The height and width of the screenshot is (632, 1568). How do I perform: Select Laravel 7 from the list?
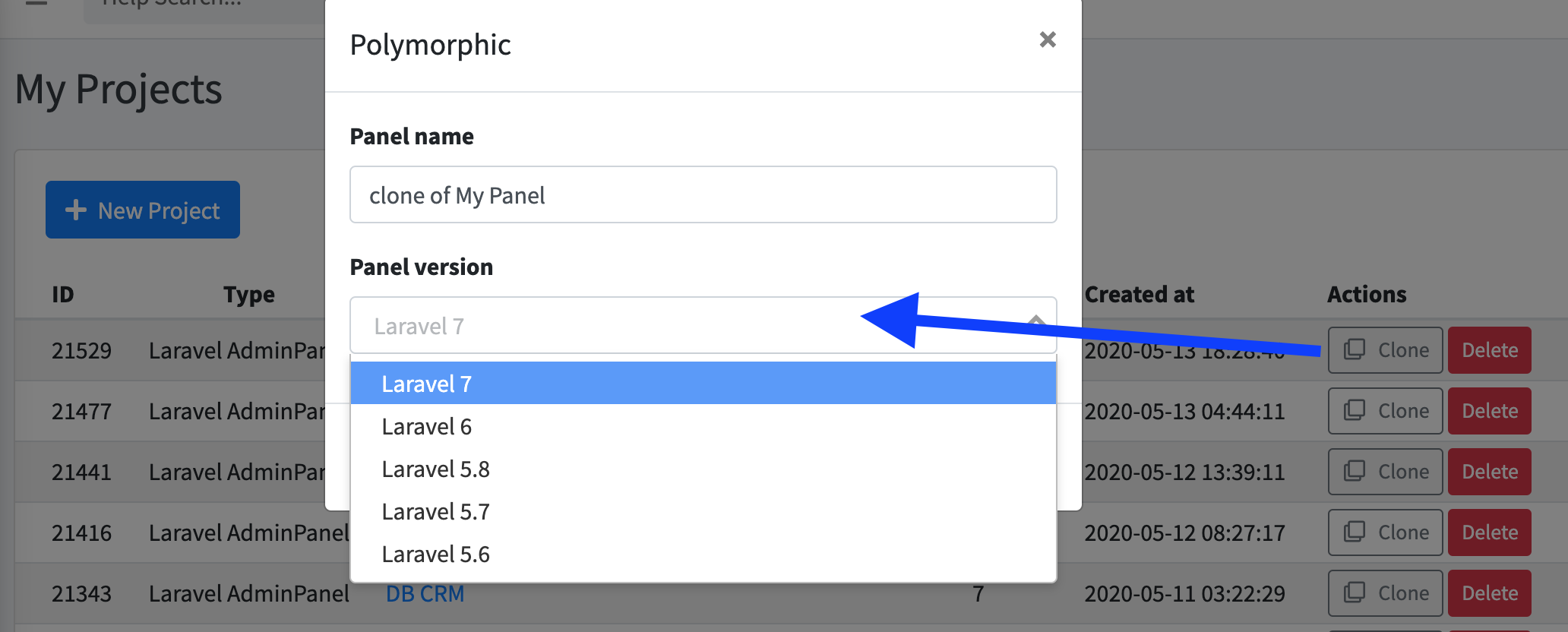(x=703, y=384)
